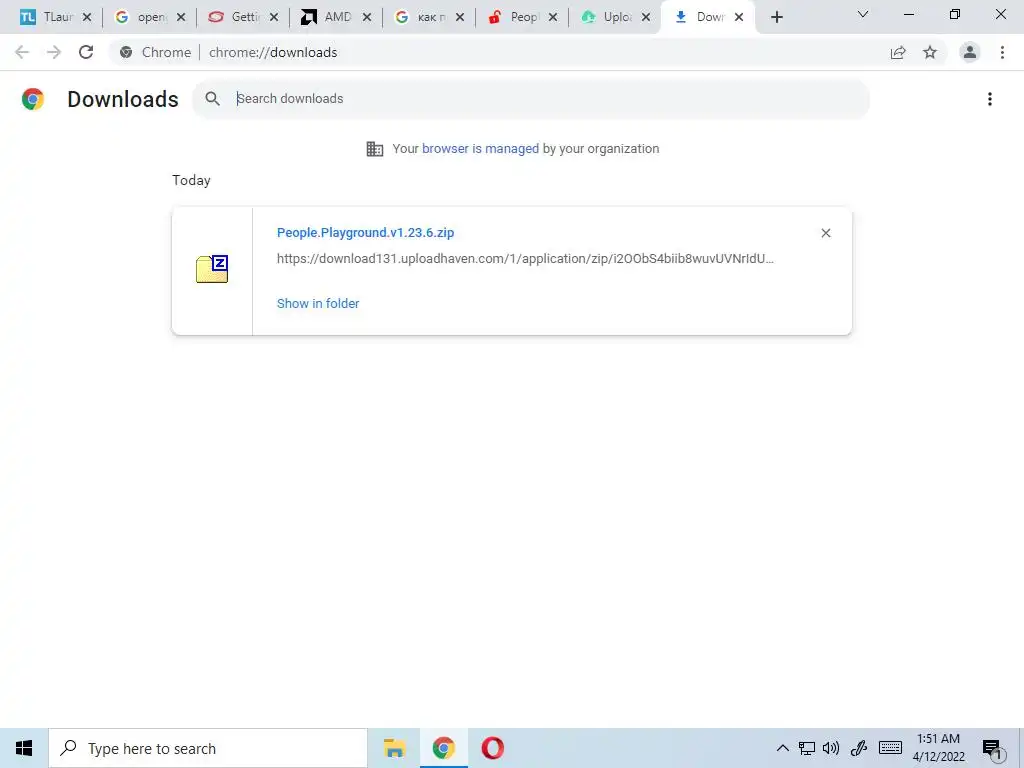
Task: Go back to the previous page
Action: tap(22, 52)
